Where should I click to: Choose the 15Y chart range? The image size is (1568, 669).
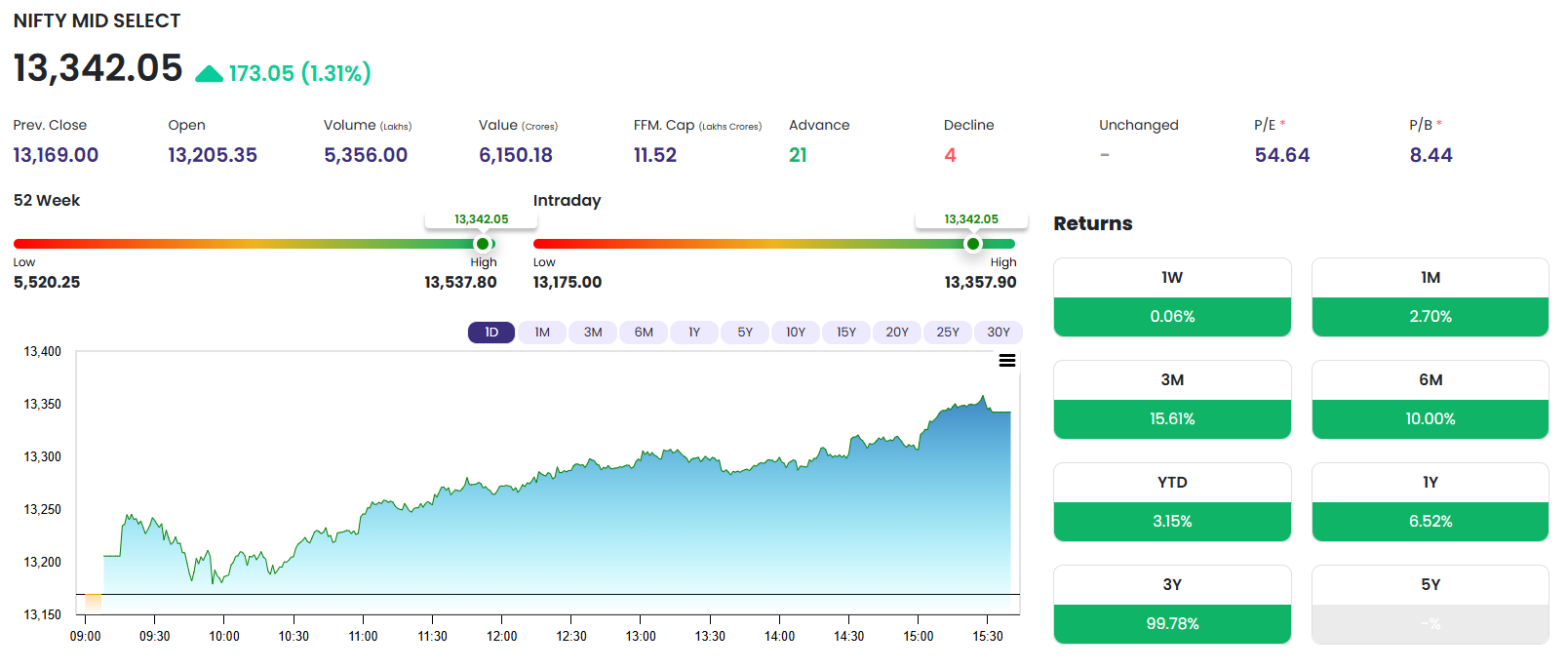click(846, 333)
